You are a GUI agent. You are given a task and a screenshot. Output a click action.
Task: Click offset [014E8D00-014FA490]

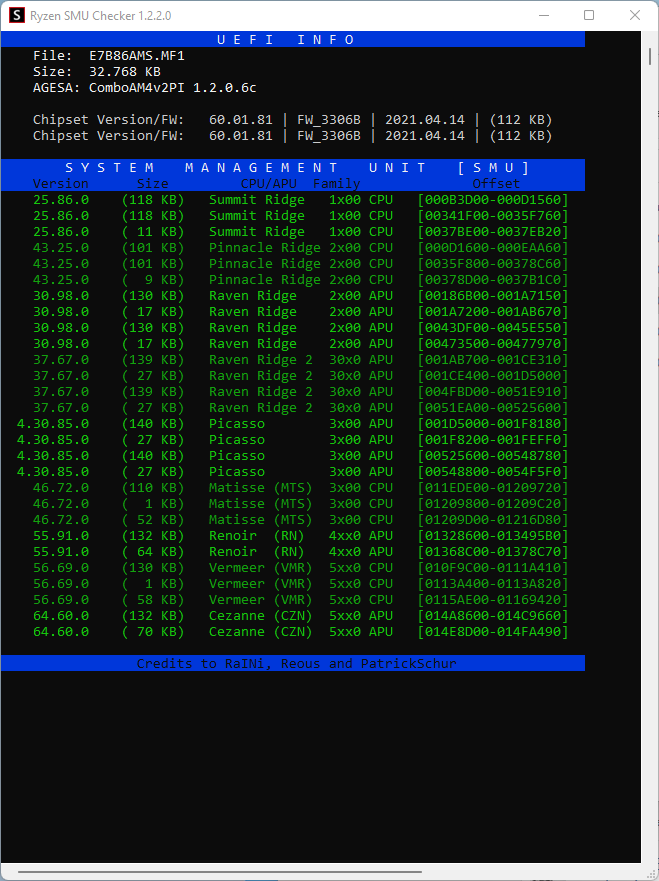pyautogui.click(x=493, y=632)
